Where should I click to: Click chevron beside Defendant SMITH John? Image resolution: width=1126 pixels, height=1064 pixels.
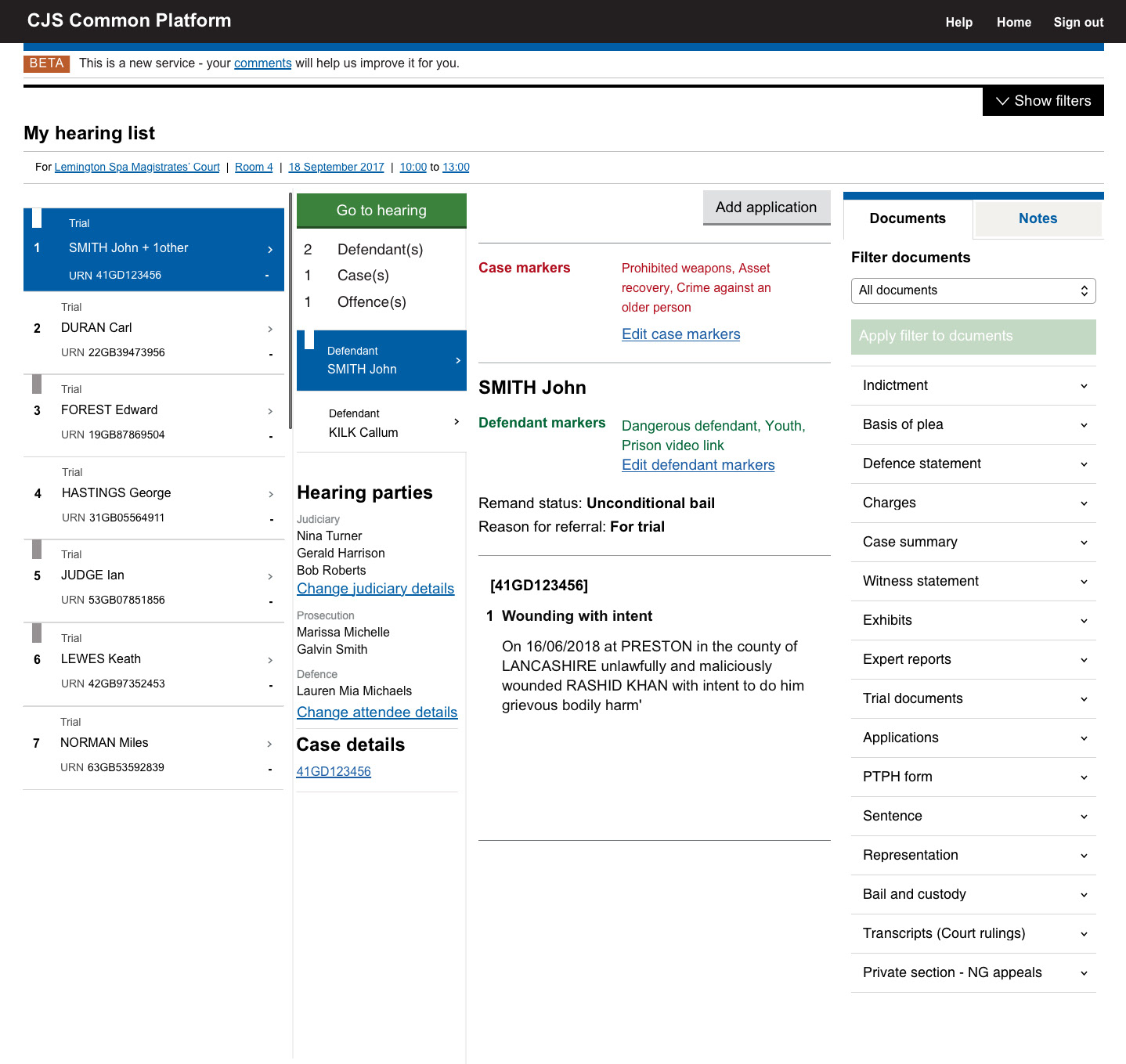tap(458, 360)
